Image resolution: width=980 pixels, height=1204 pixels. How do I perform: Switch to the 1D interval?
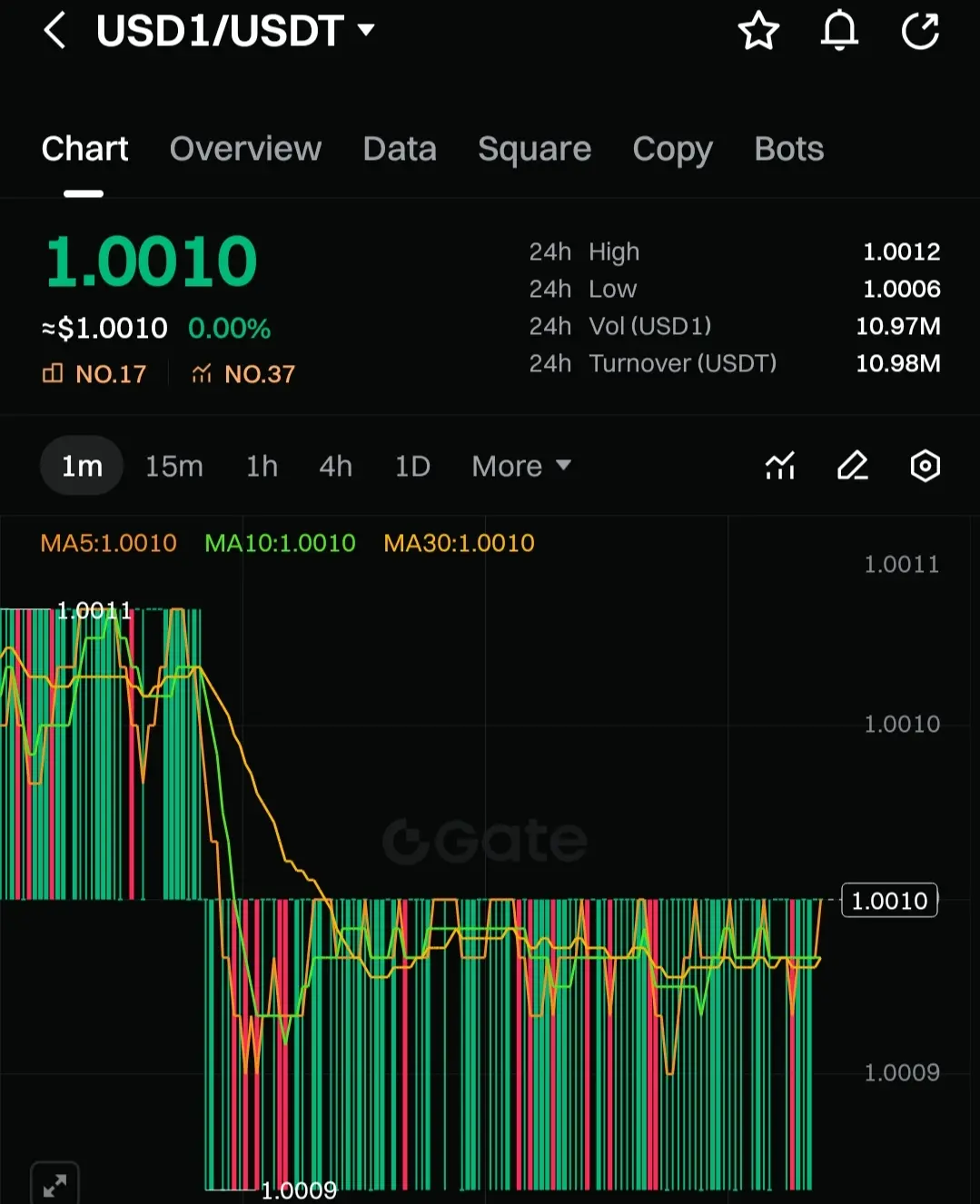pyautogui.click(x=412, y=466)
